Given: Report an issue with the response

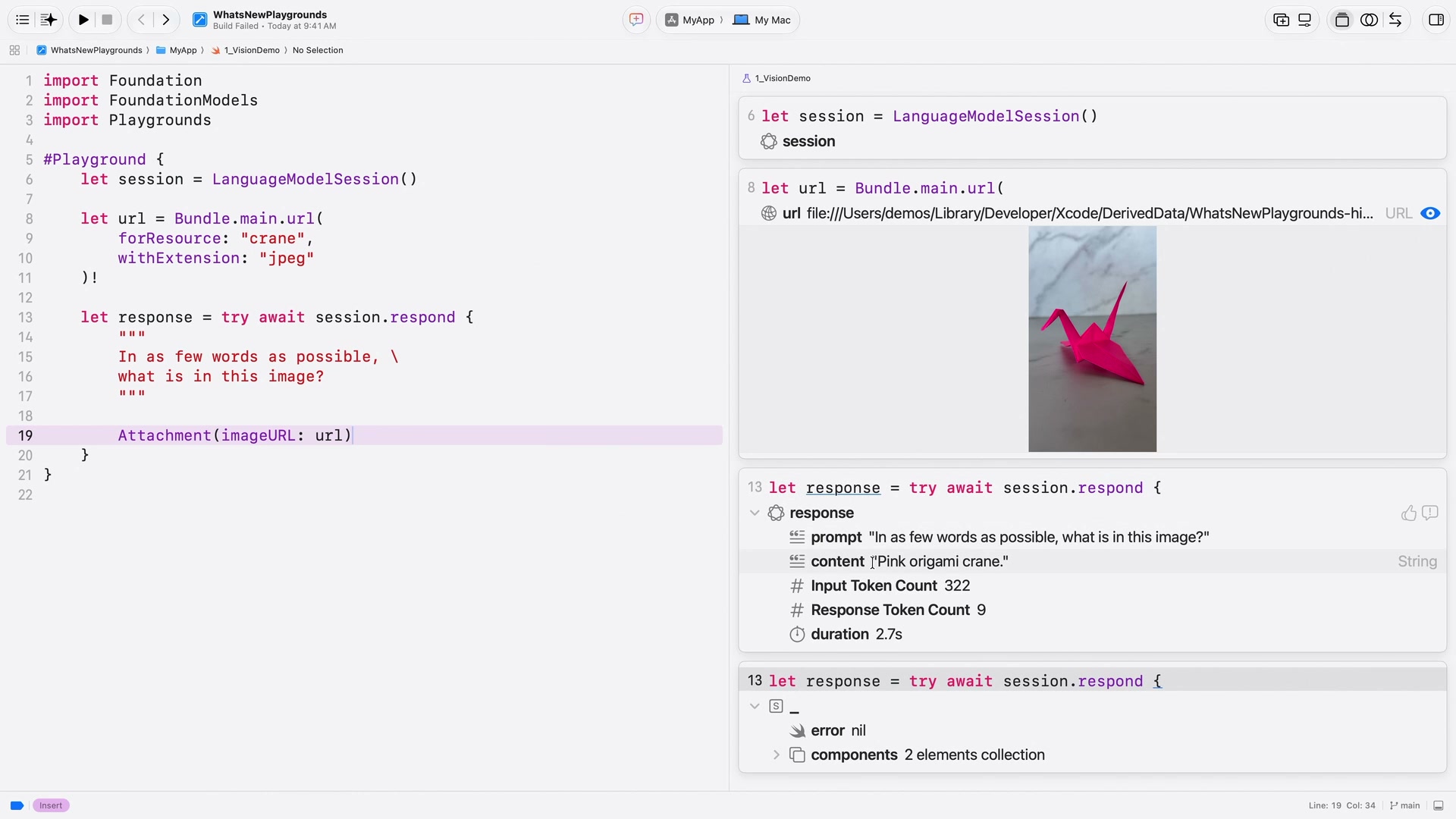Looking at the screenshot, I should (x=1429, y=513).
